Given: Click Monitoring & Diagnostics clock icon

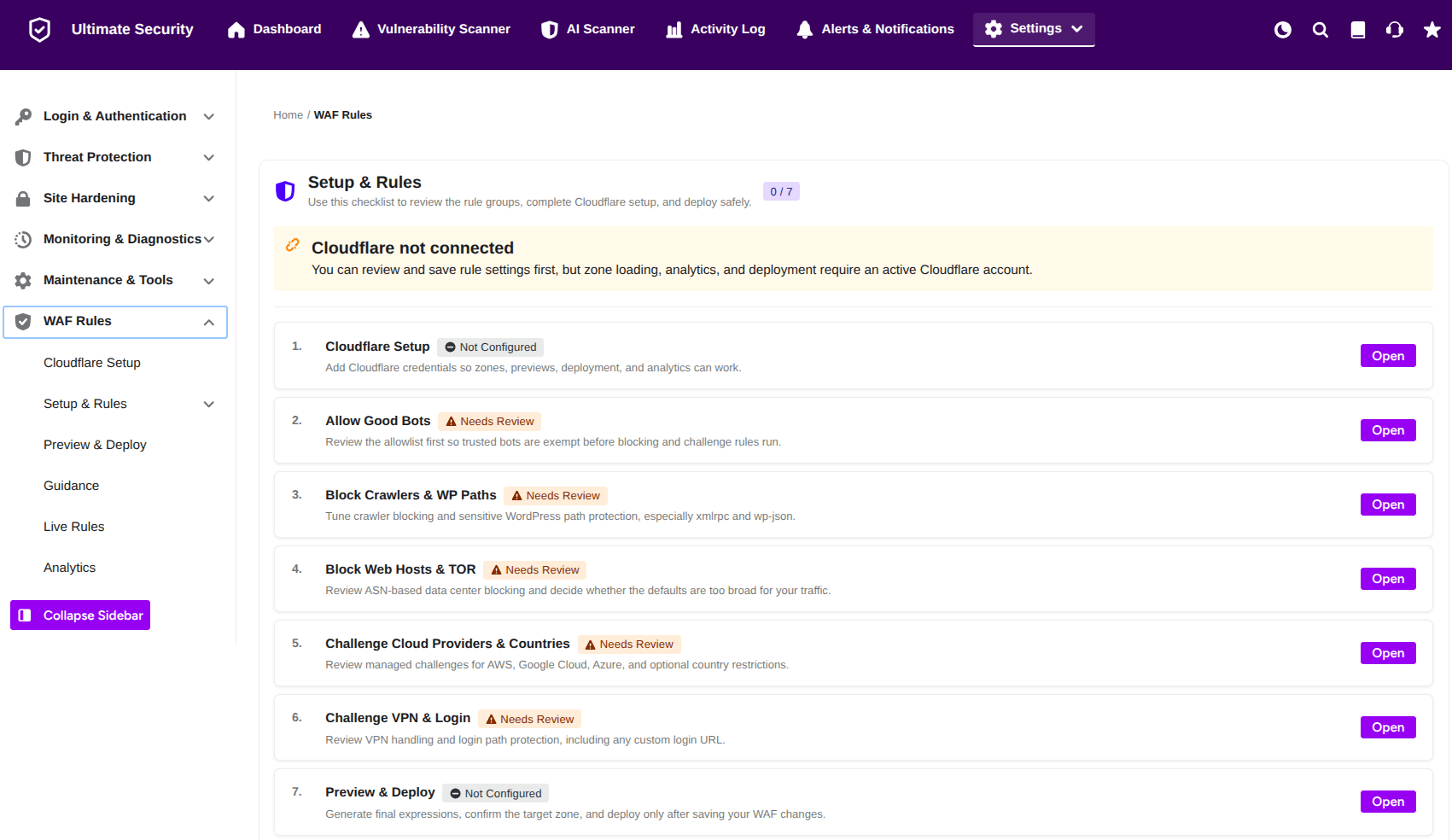Looking at the screenshot, I should click(x=23, y=239).
